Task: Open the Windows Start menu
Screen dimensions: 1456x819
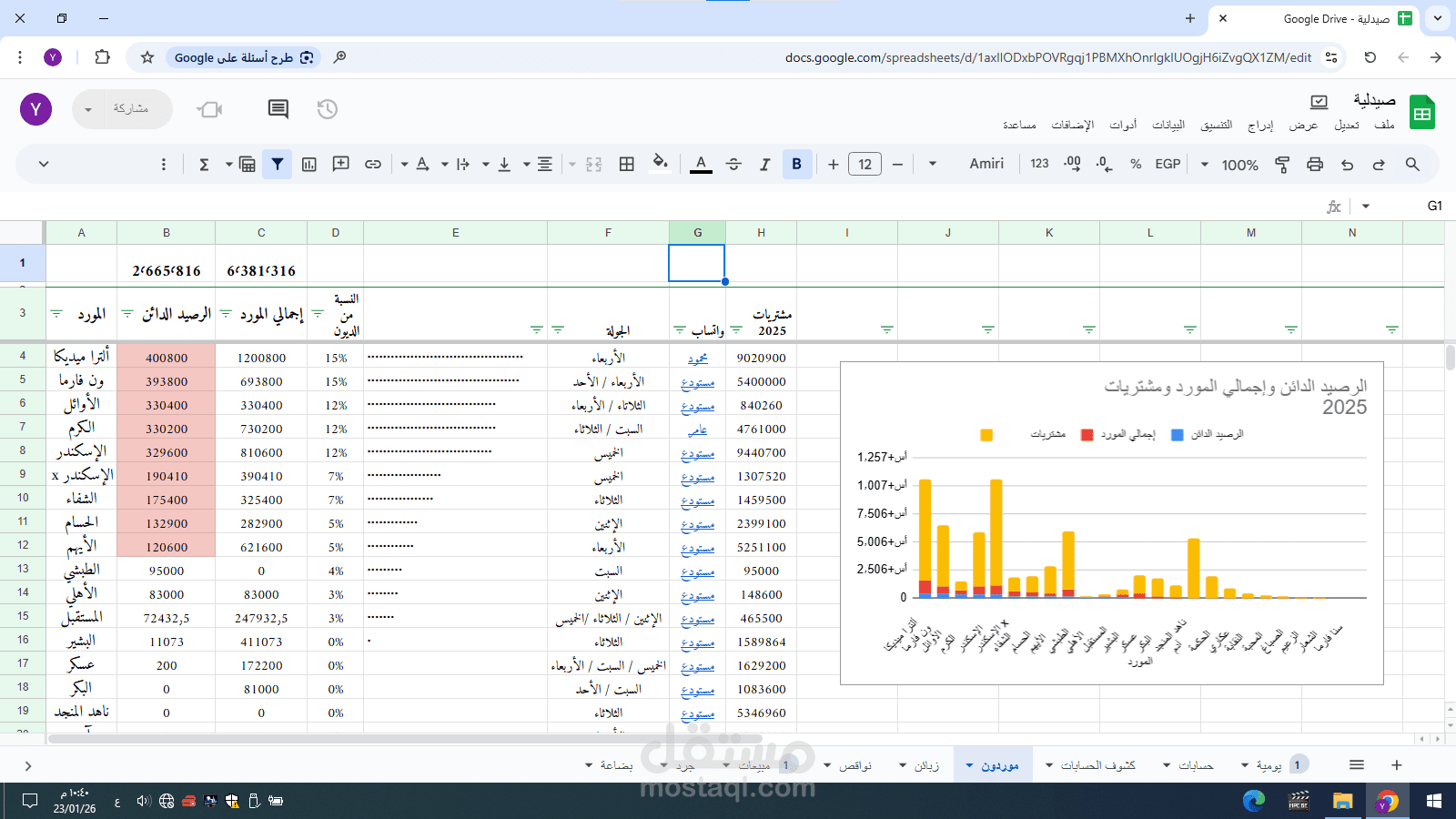Action: pos(1434,801)
